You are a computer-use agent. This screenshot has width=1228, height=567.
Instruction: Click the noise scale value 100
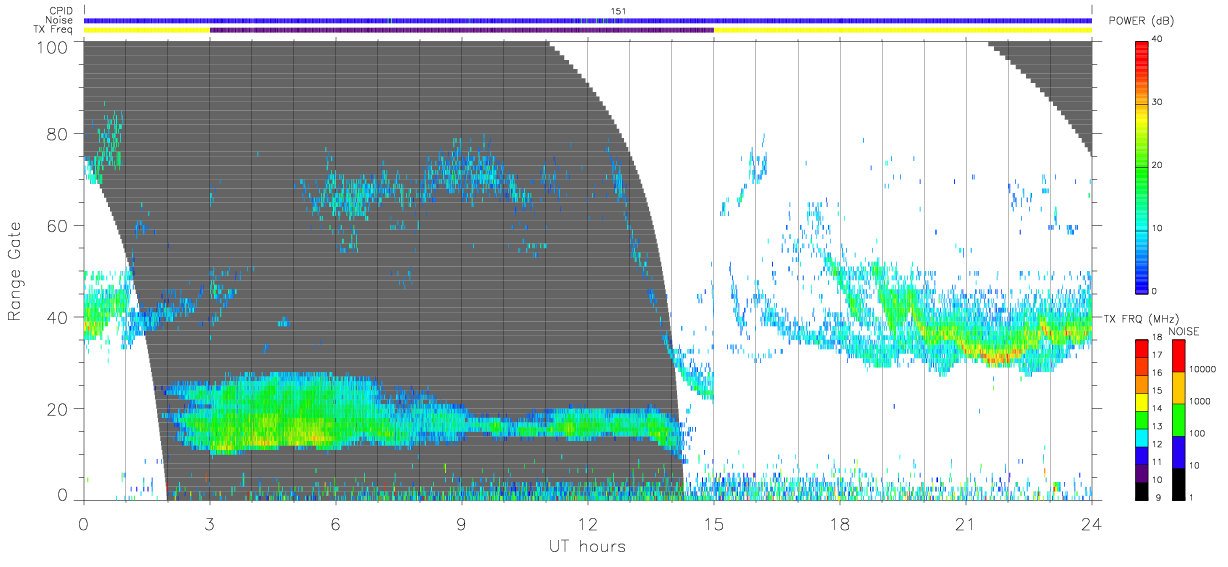click(1197, 433)
